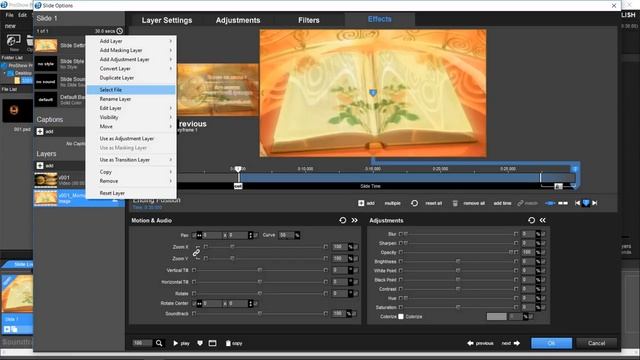Viewport: 640px width, 360px height.
Task: Choose Reset Layer menu item
Action: click(x=131, y=193)
